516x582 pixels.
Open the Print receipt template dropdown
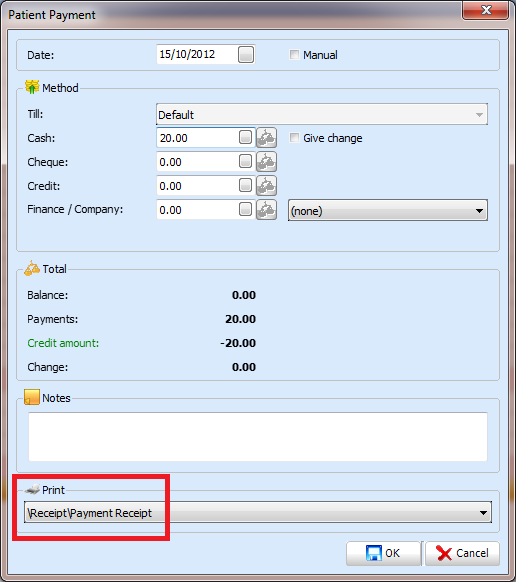(258, 513)
